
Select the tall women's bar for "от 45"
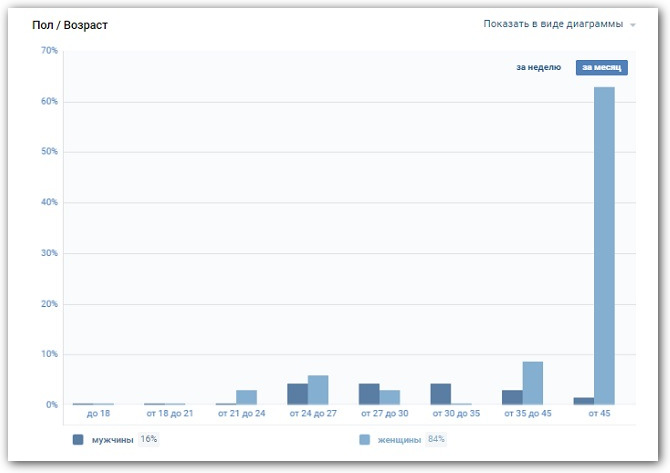604,245
